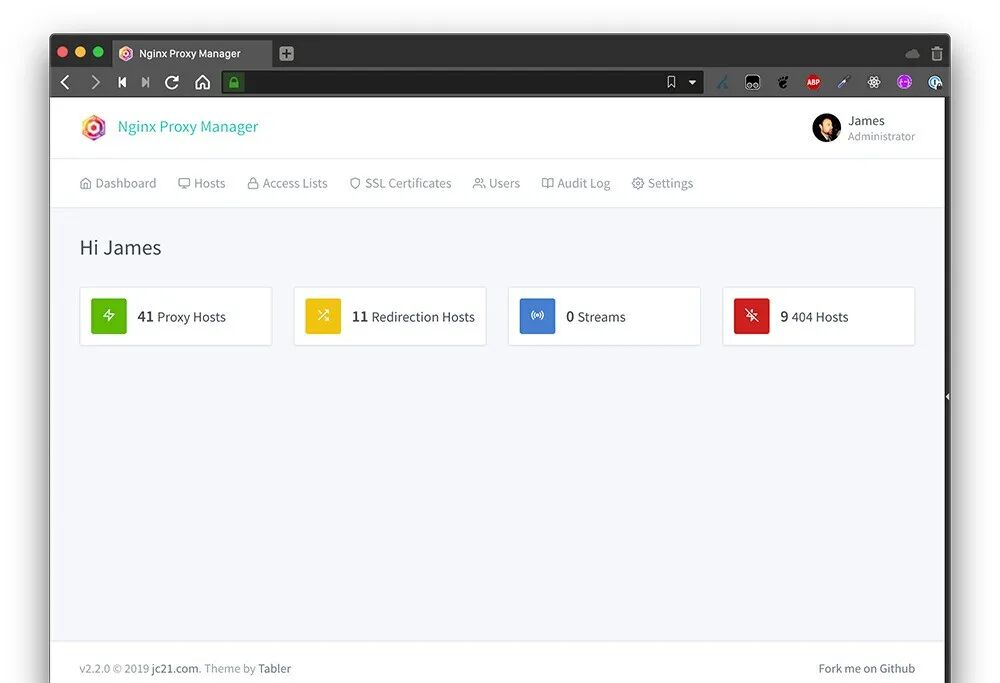1000x683 pixels.
Task: Open the Audit Log page
Action: (576, 184)
